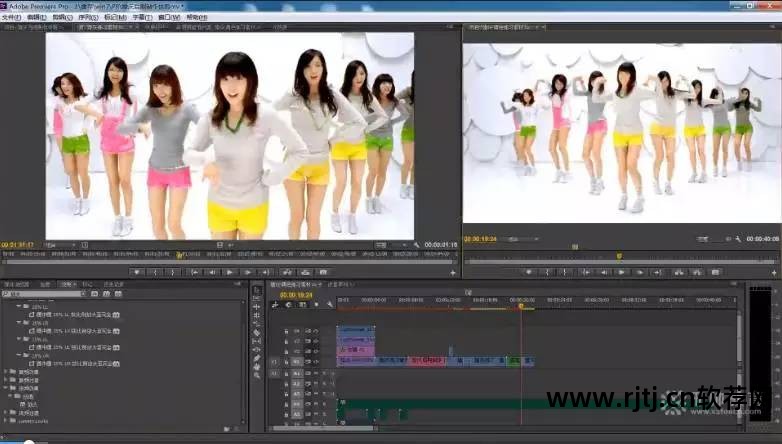
Task: Toggle Snap in the timeline header
Action: pyautogui.click(x=288, y=304)
